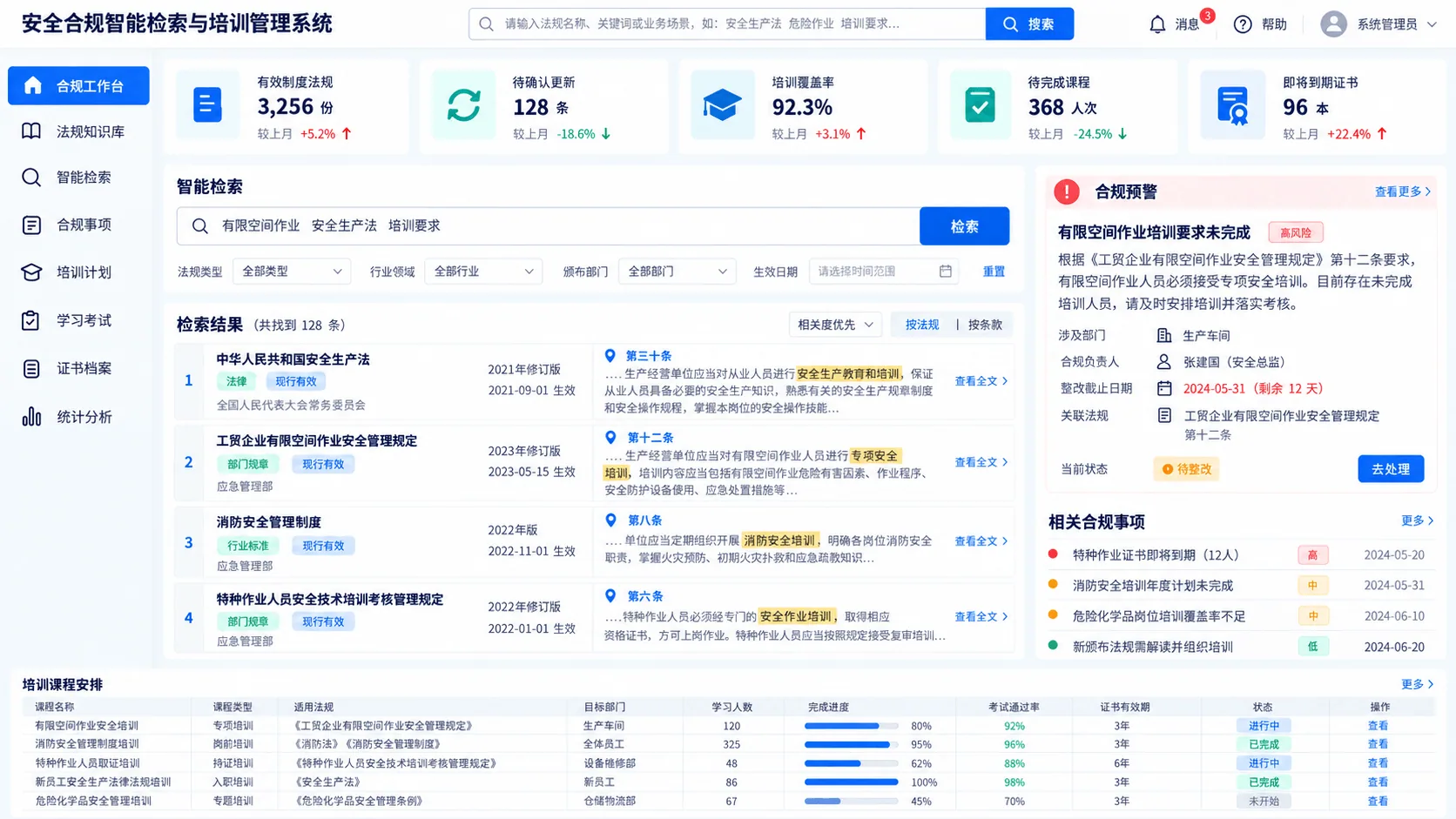Screen dimensions: 1456x819
Task: Open 培训计划 in the sidebar
Action: (x=78, y=272)
